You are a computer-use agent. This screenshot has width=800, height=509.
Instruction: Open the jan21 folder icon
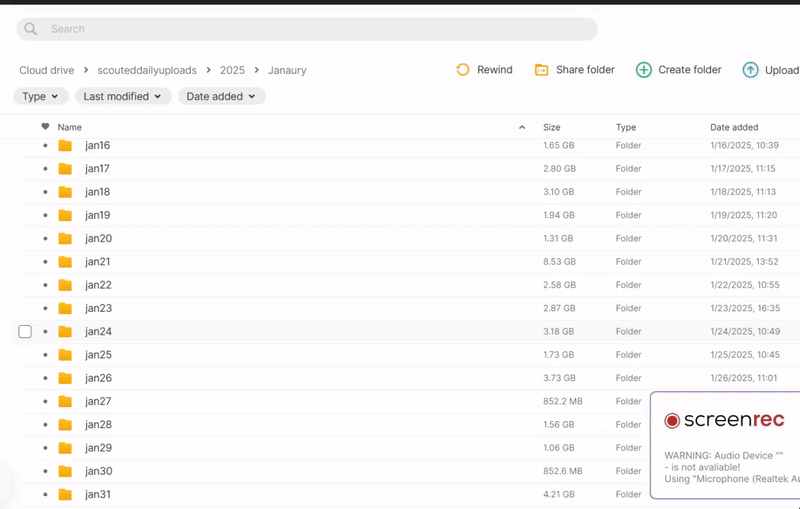tap(65, 262)
